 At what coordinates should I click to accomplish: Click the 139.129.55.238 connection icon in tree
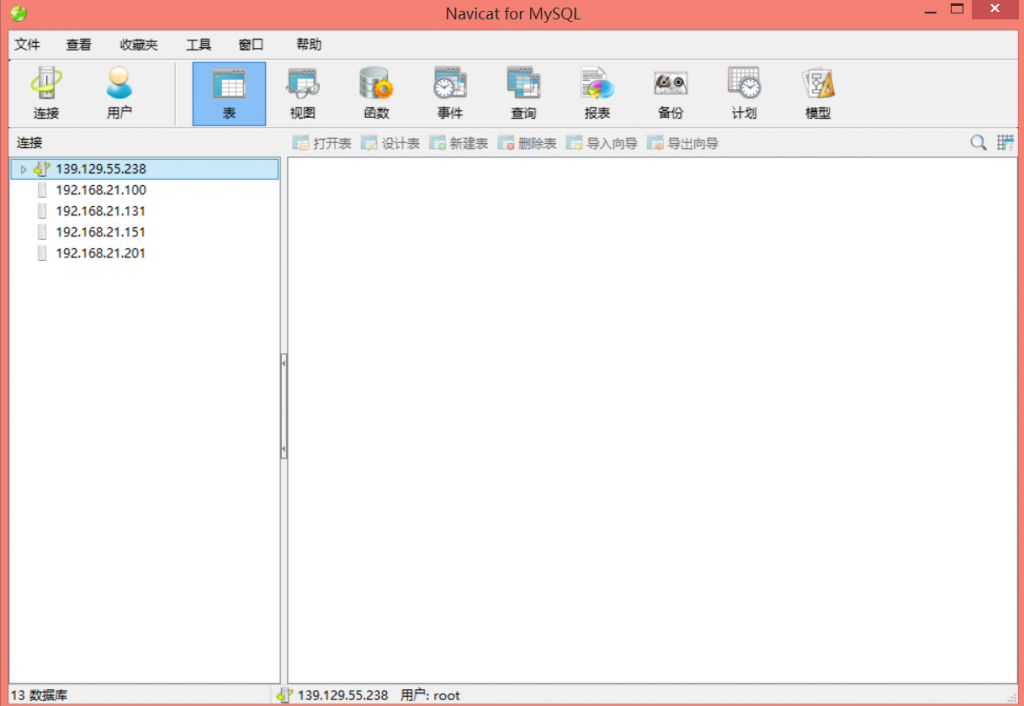(x=42, y=169)
